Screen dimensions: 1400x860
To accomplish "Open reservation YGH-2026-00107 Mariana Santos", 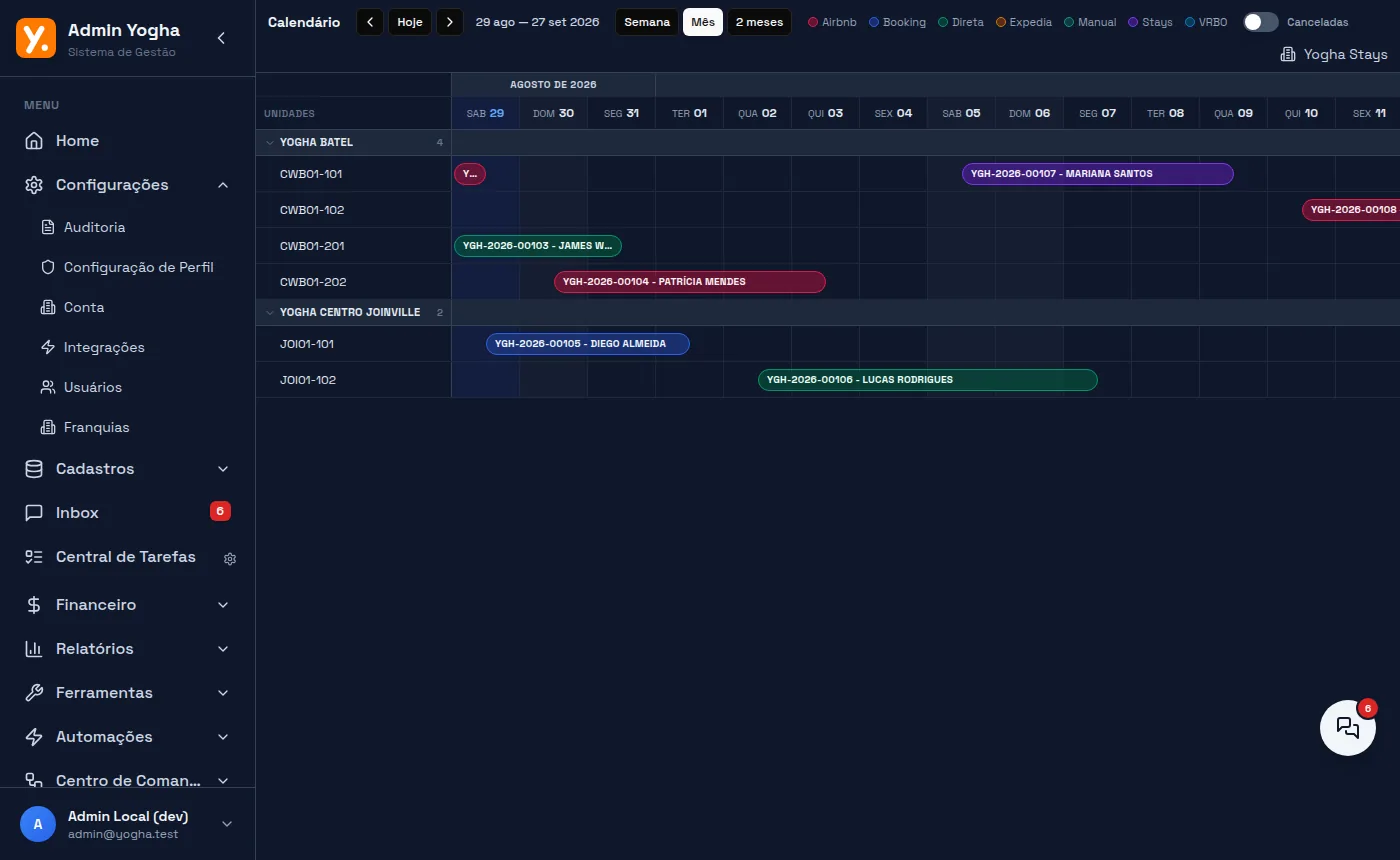I will (x=1098, y=174).
